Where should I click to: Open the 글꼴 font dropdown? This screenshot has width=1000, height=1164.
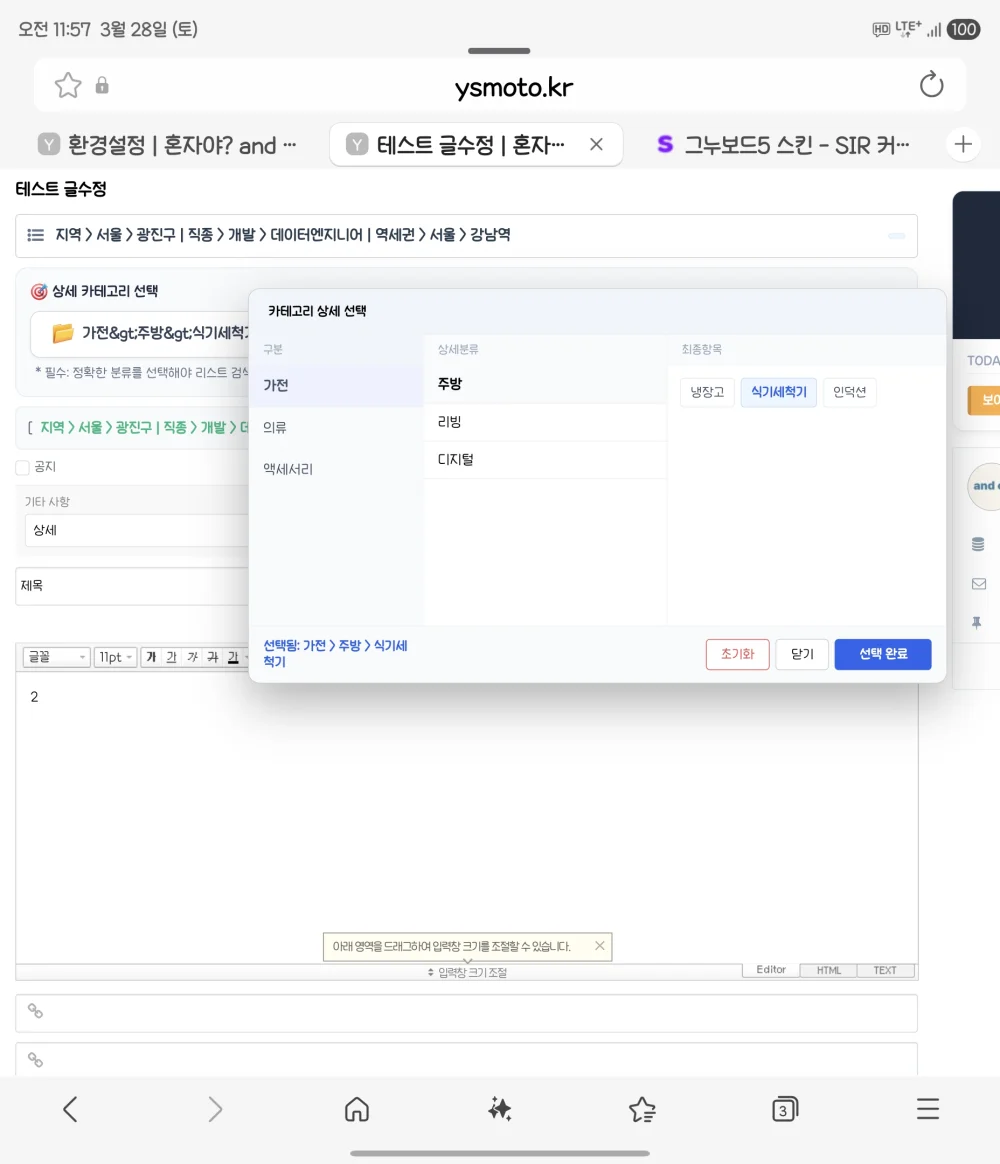click(x=56, y=657)
